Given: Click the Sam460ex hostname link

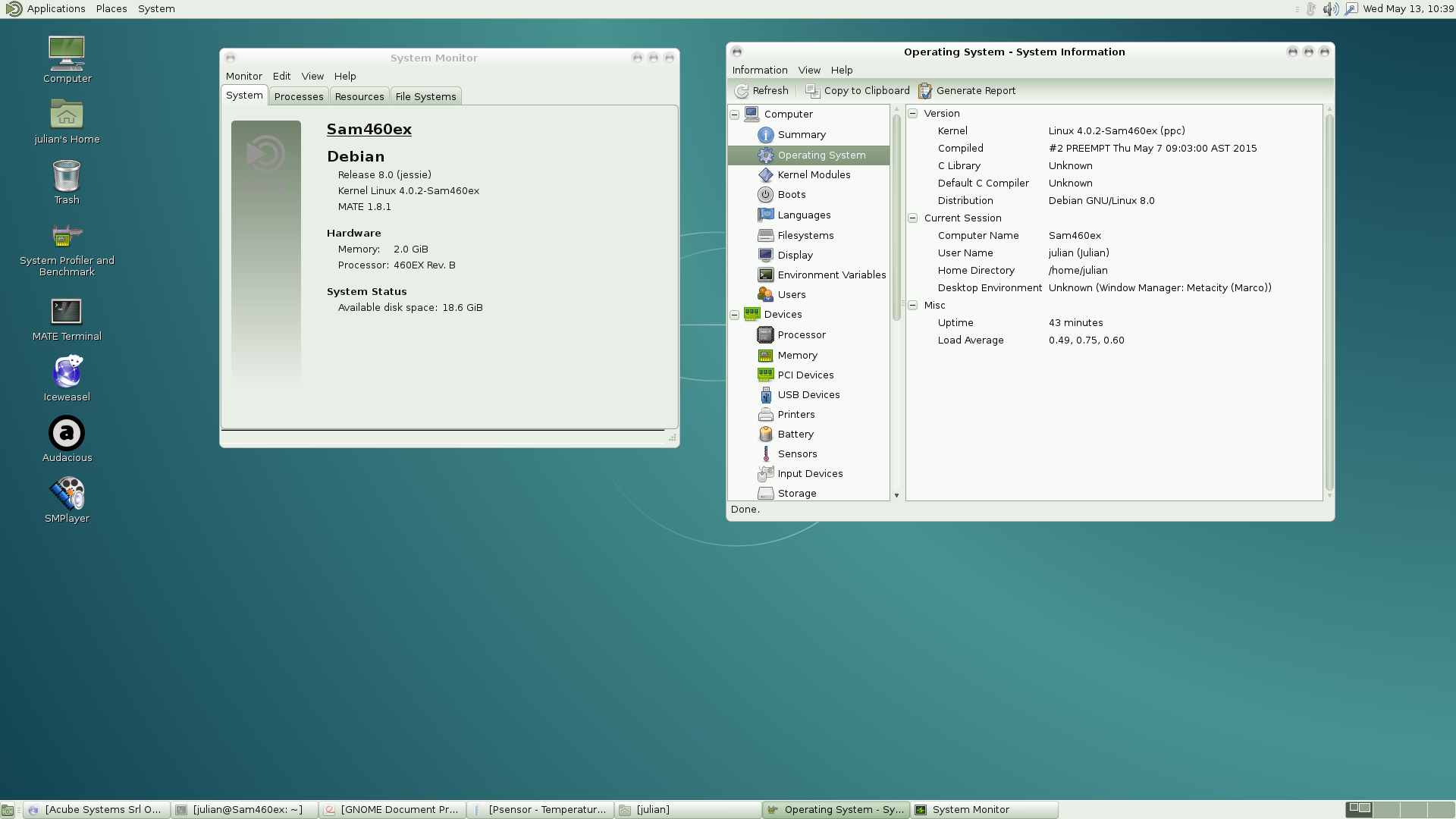Looking at the screenshot, I should coord(369,130).
